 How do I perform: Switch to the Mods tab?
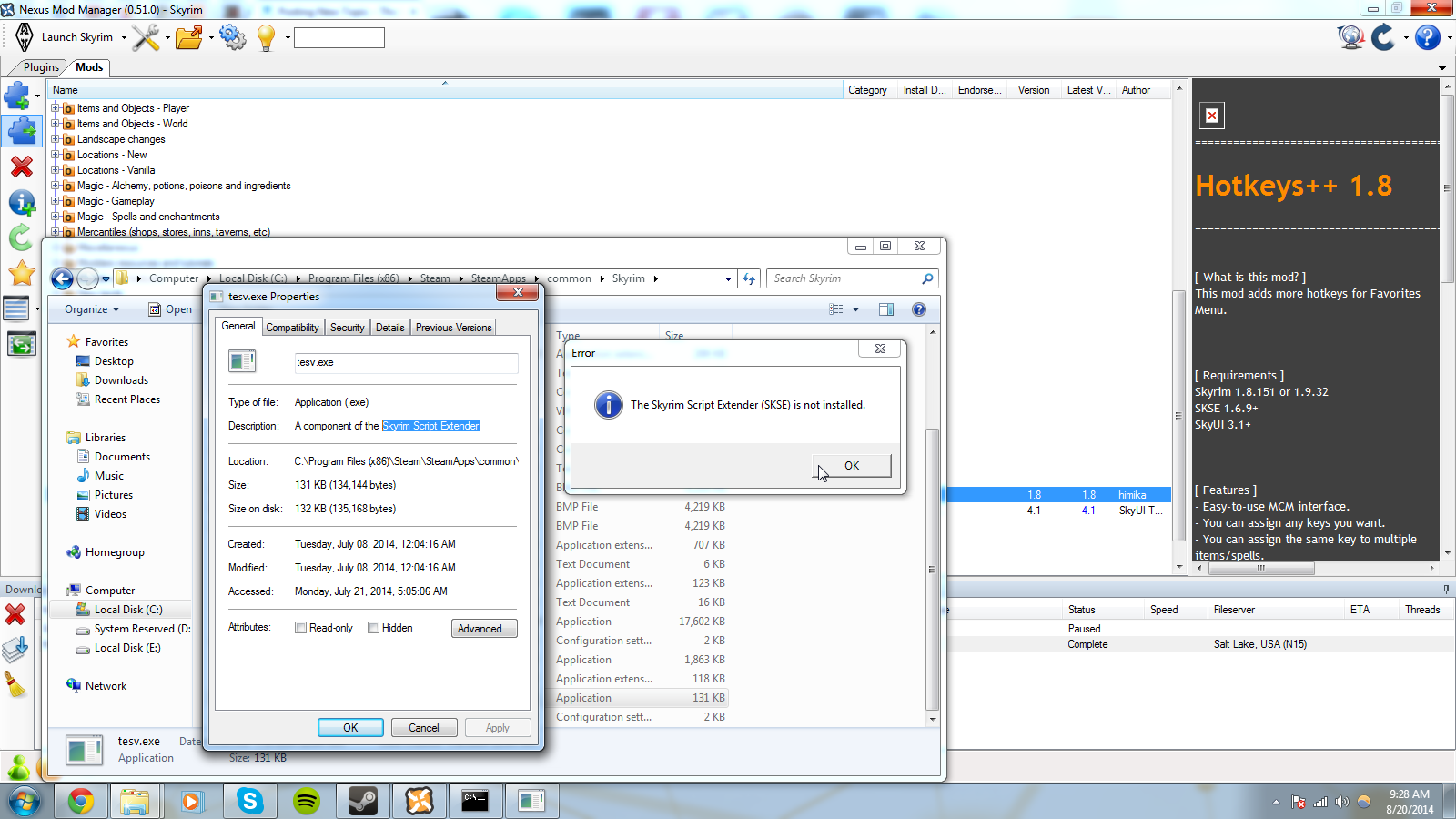[x=89, y=67]
